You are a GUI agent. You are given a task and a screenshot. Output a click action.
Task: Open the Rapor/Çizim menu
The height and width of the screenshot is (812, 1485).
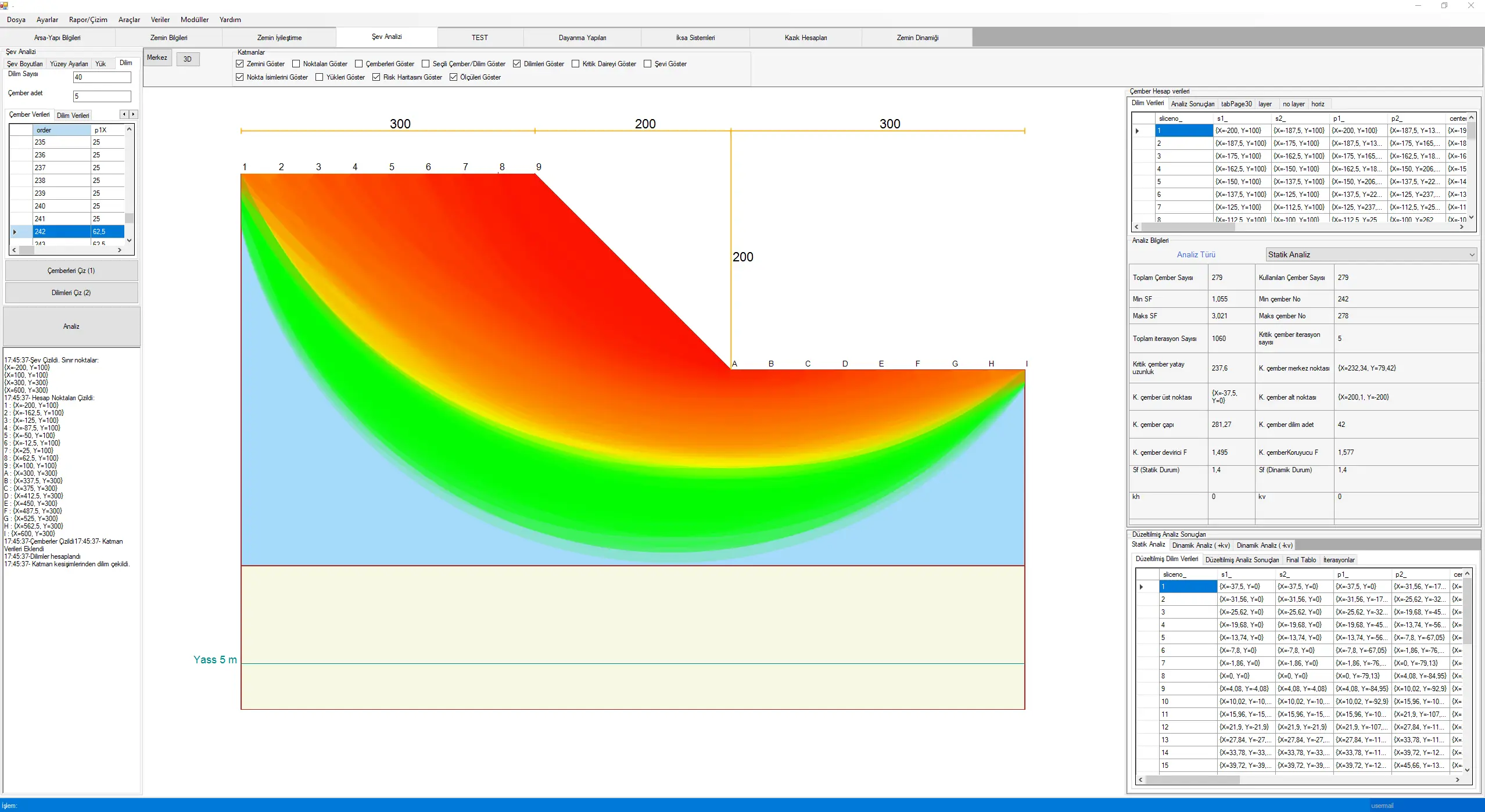point(88,20)
